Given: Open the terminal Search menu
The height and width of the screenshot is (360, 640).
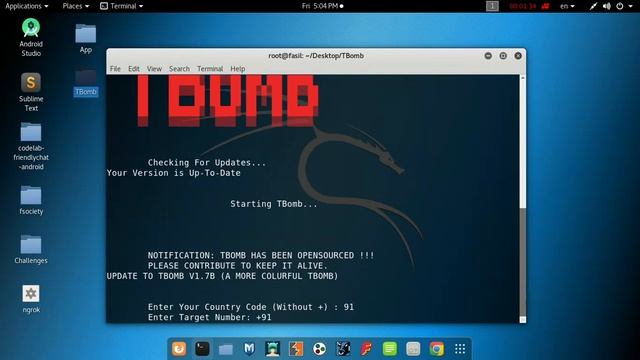Looking at the screenshot, I should pos(179,69).
